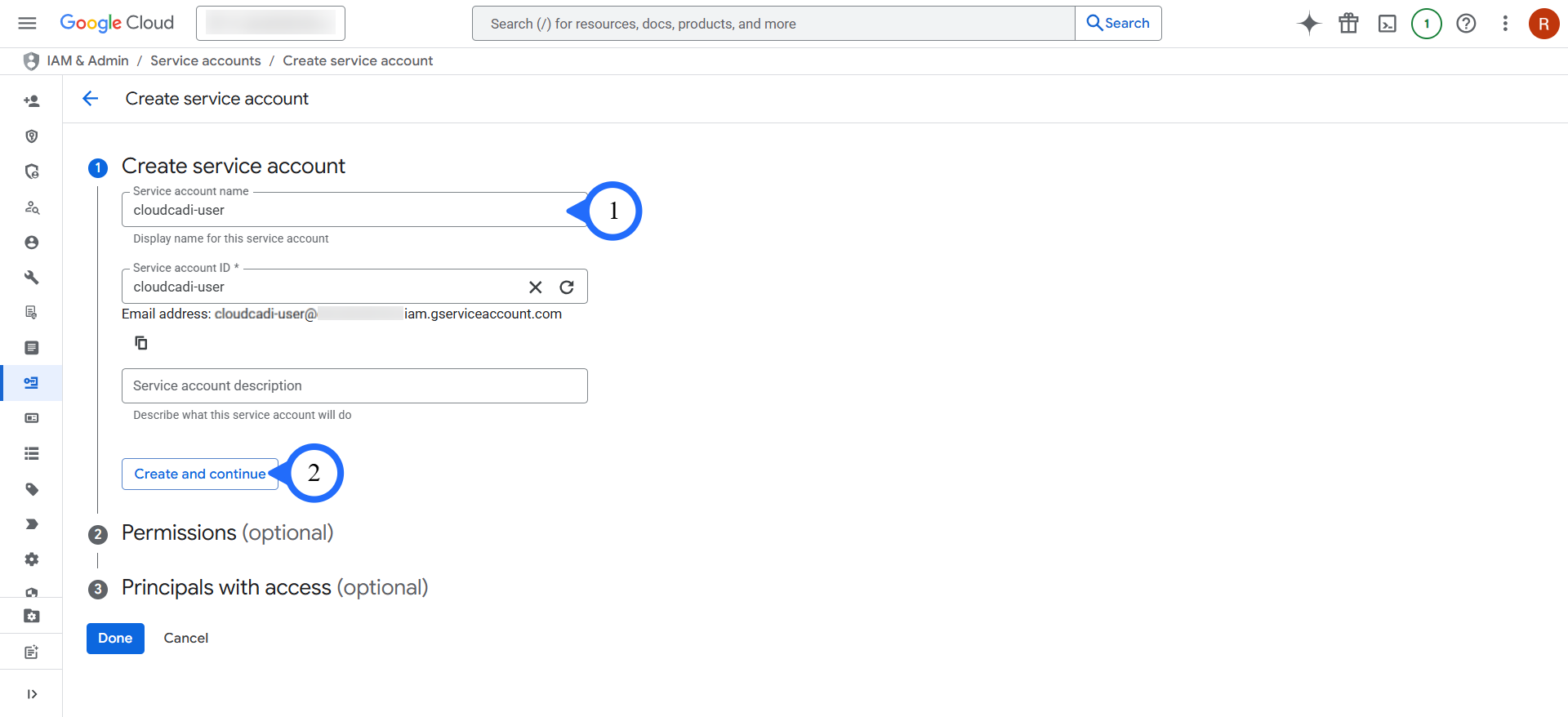
Task: Copy the service account email address
Action: 141,343
